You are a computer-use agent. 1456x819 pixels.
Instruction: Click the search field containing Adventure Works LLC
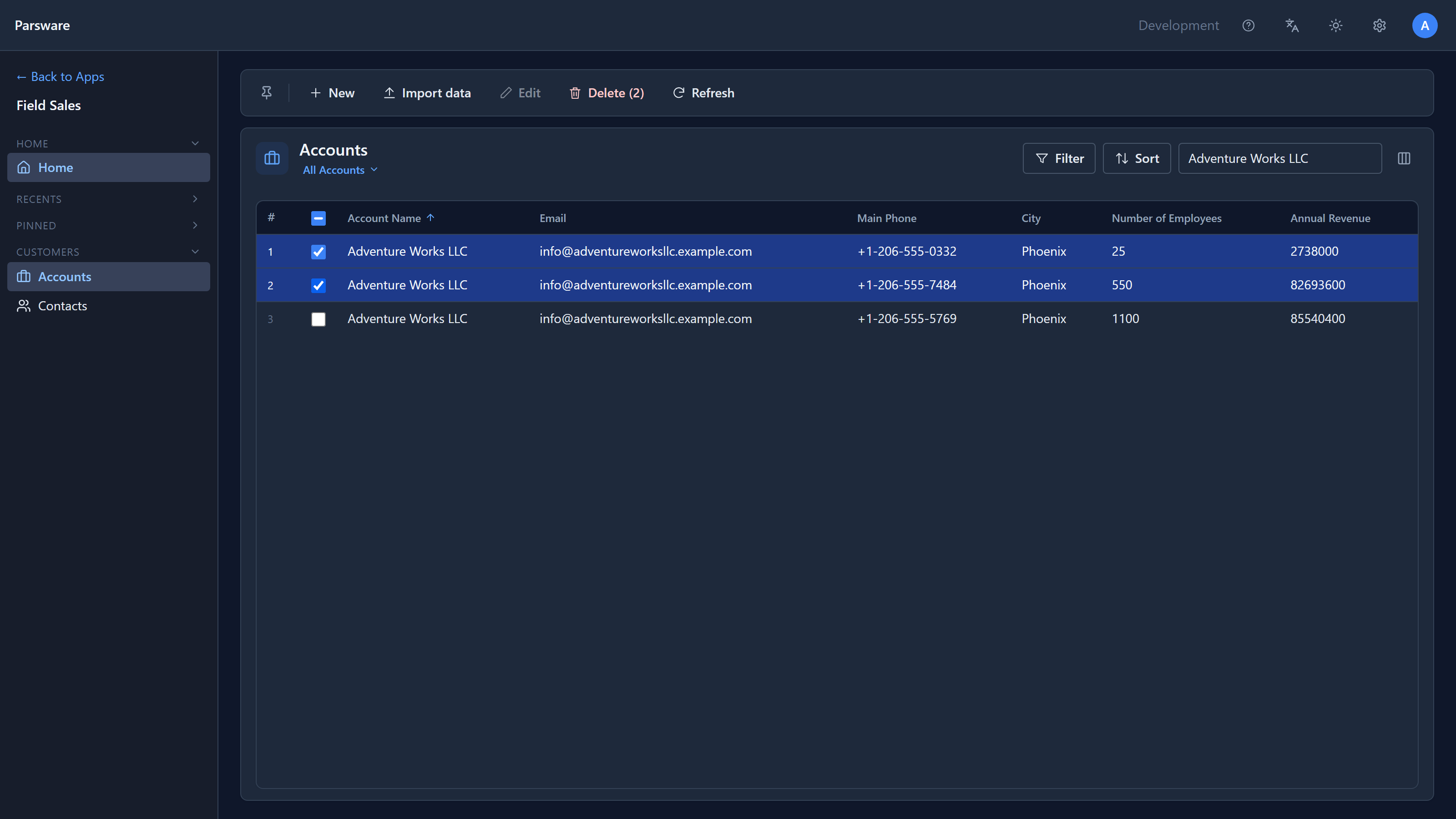pos(1279,158)
